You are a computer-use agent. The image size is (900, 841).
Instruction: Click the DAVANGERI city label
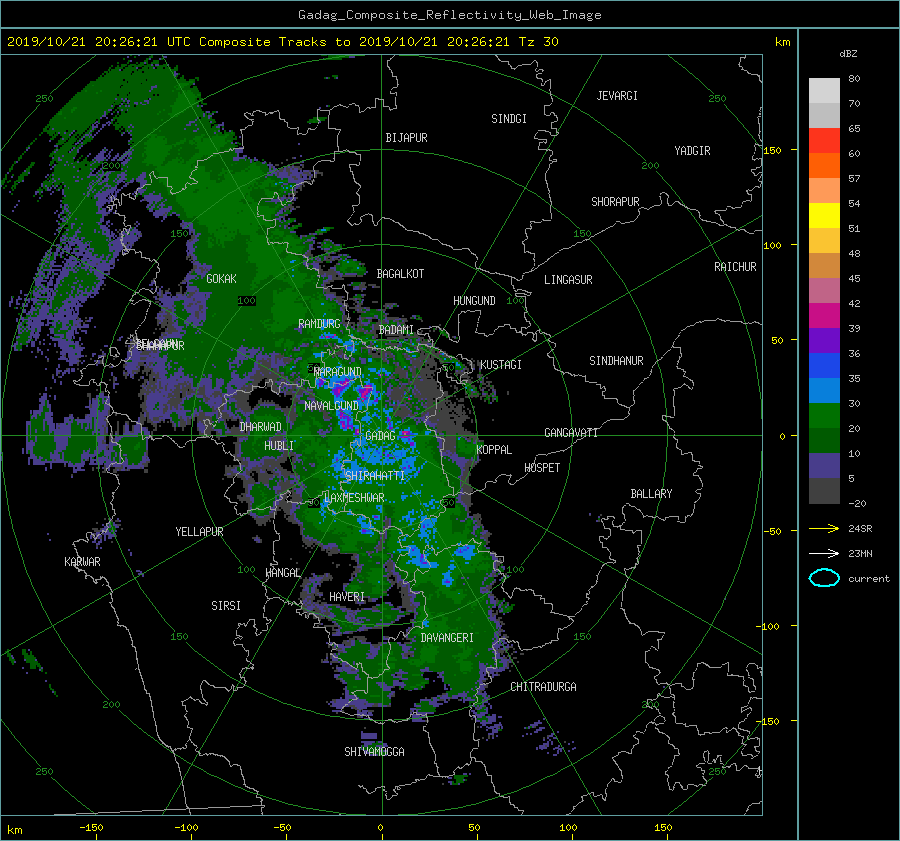coord(447,637)
